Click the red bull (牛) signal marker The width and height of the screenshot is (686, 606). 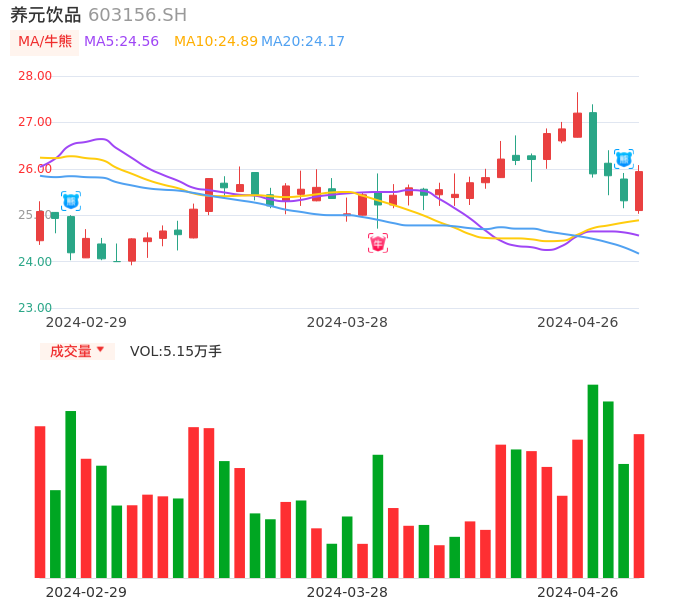[x=378, y=243]
